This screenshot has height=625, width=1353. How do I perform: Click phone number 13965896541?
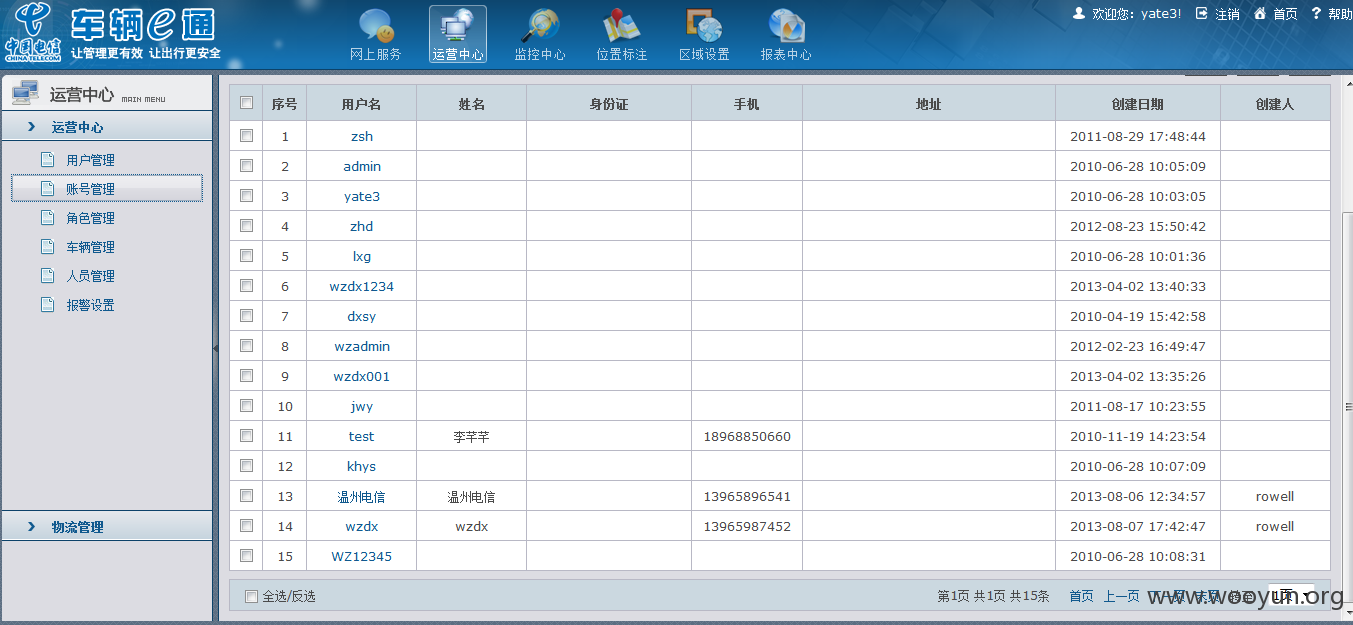pos(747,496)
